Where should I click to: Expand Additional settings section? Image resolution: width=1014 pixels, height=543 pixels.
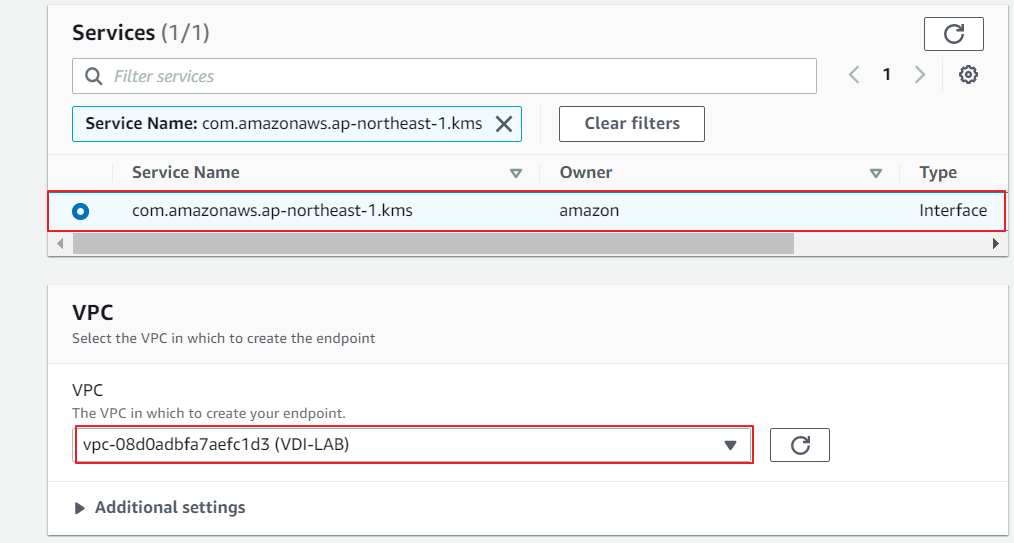160,508
